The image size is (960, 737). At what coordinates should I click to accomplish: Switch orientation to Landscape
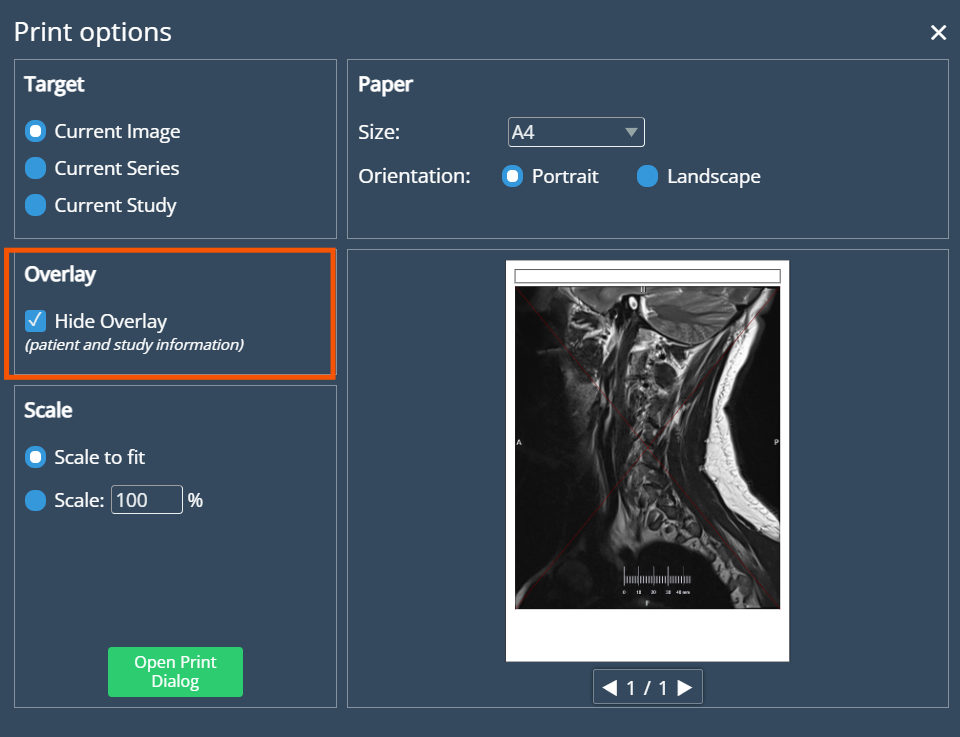[648, 176]
